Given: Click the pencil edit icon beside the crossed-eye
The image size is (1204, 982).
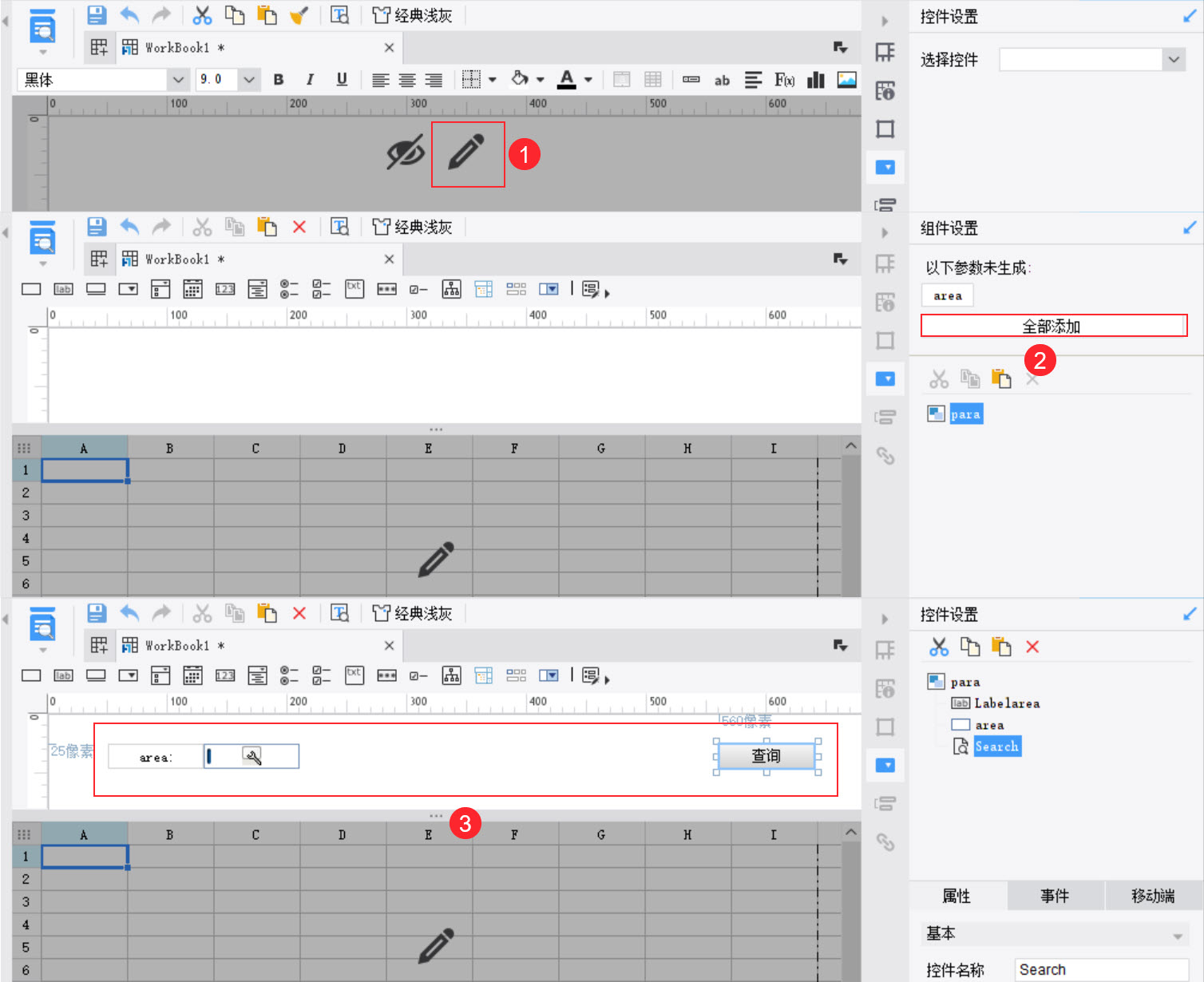Looking at the screenshot, I should [467, 152].
